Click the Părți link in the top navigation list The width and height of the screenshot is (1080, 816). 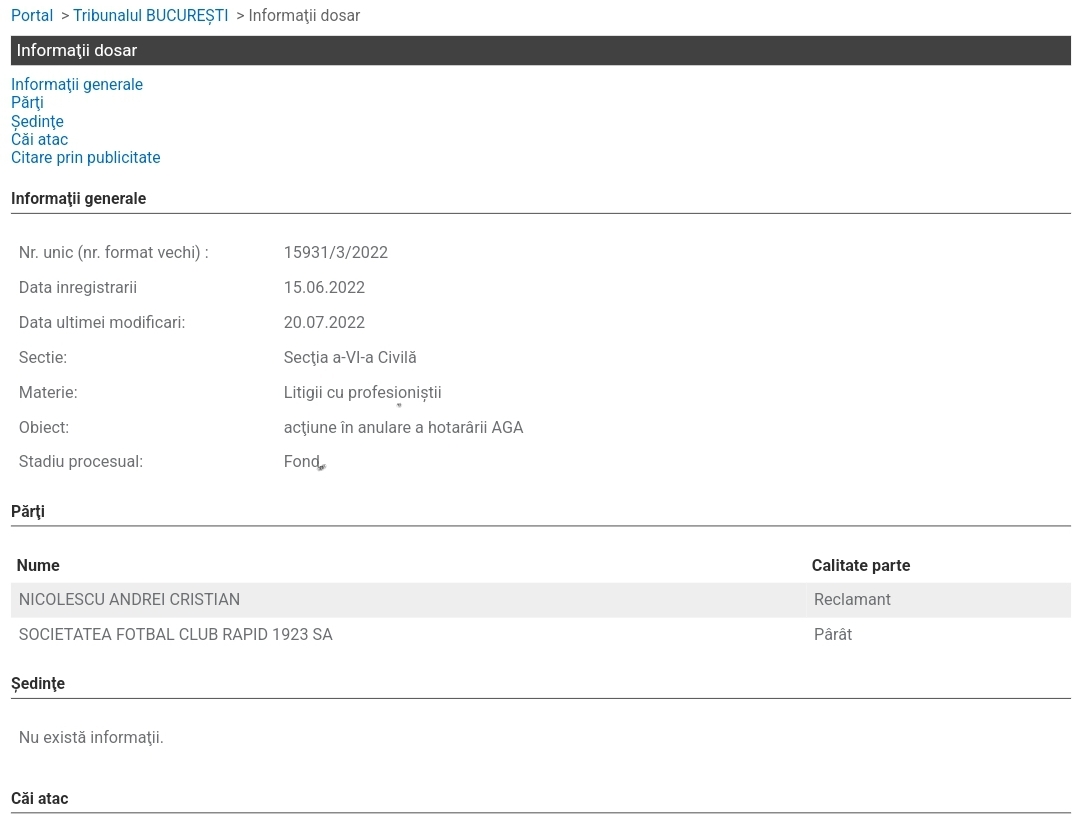27,103
